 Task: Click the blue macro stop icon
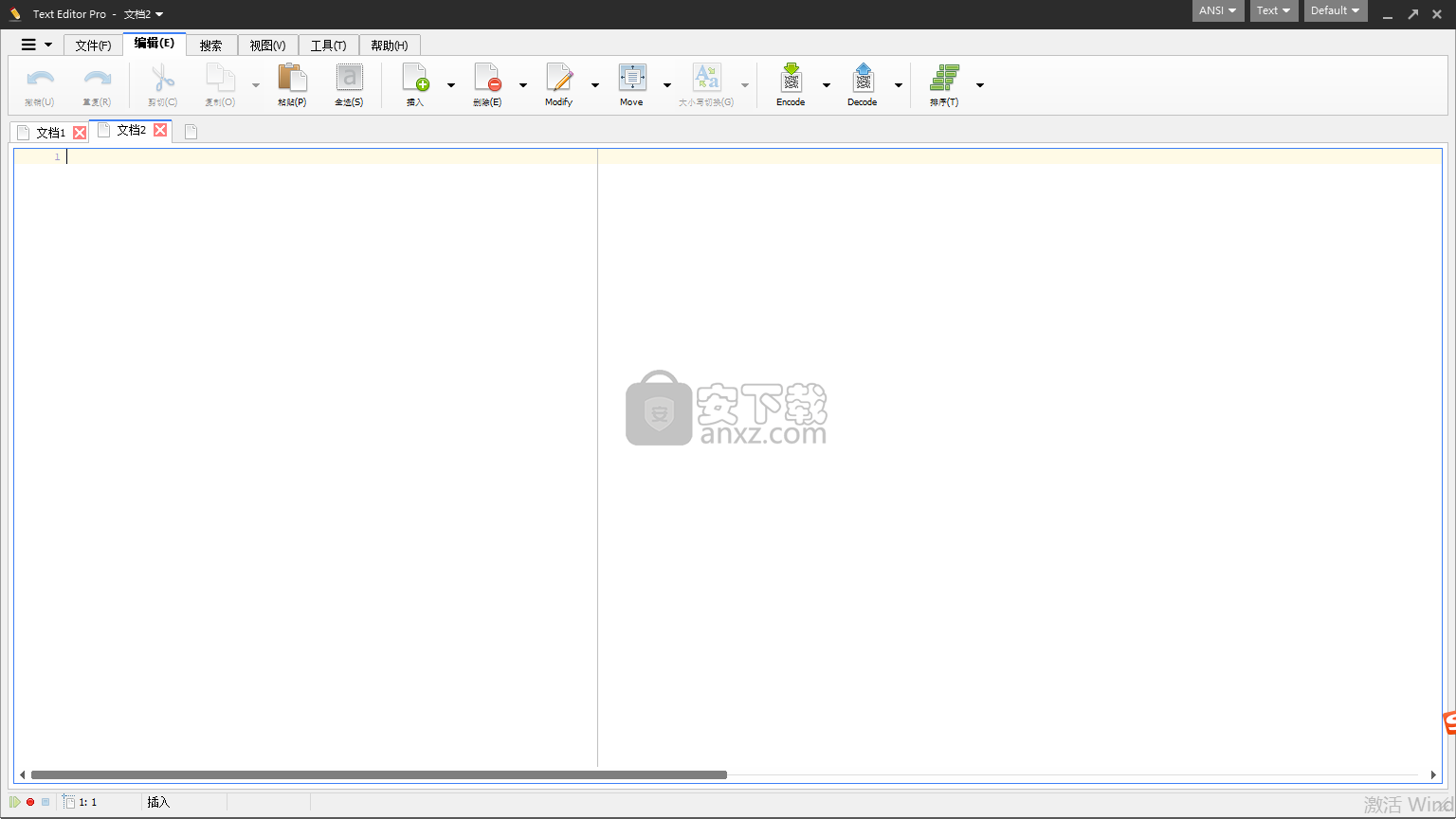(x=45, y=802)
